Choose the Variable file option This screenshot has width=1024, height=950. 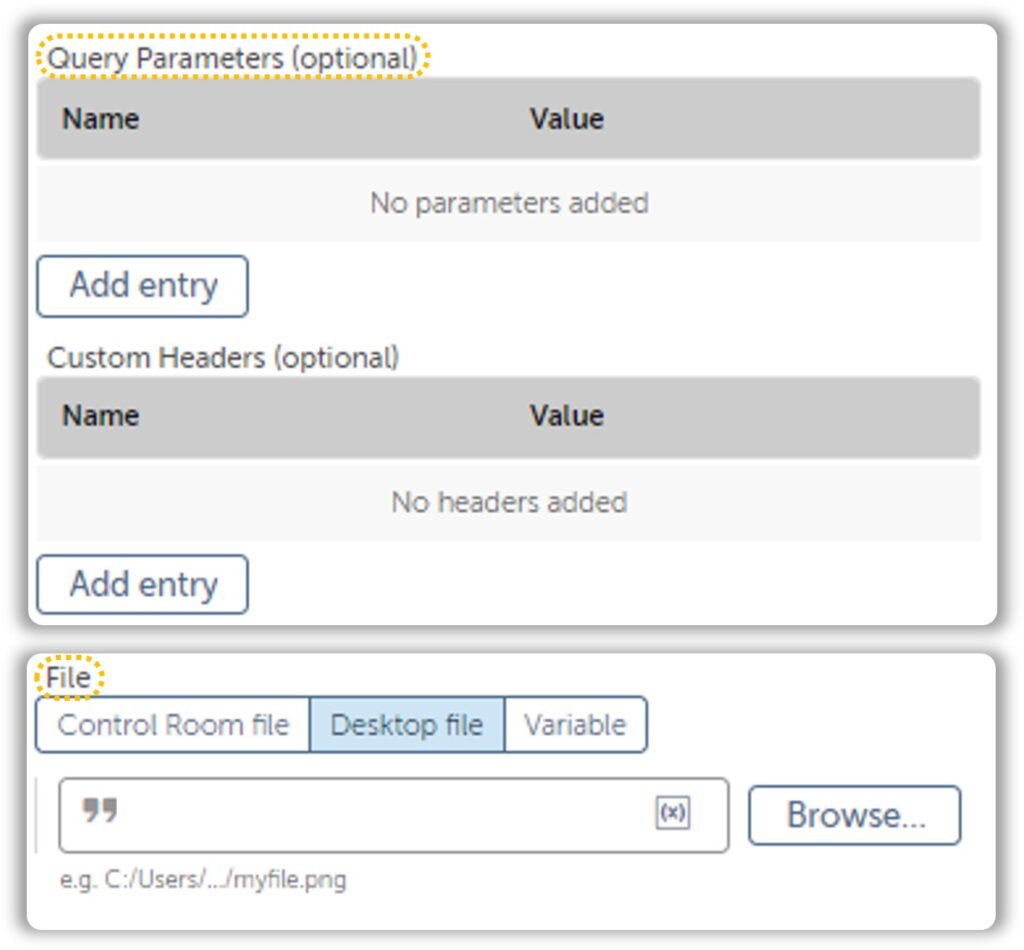pos(575,725)
